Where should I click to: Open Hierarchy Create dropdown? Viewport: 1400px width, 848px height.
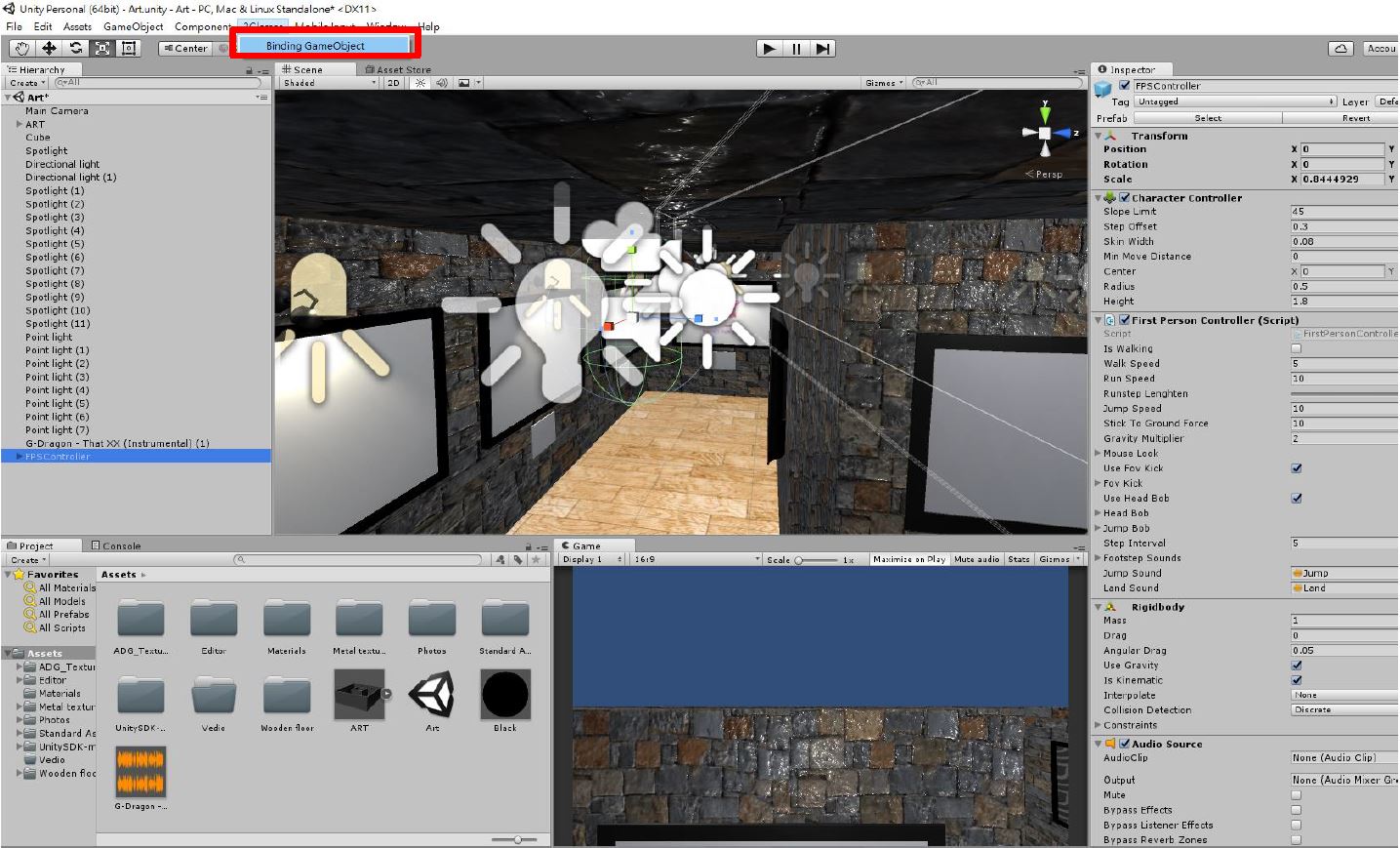pos(27,83)
